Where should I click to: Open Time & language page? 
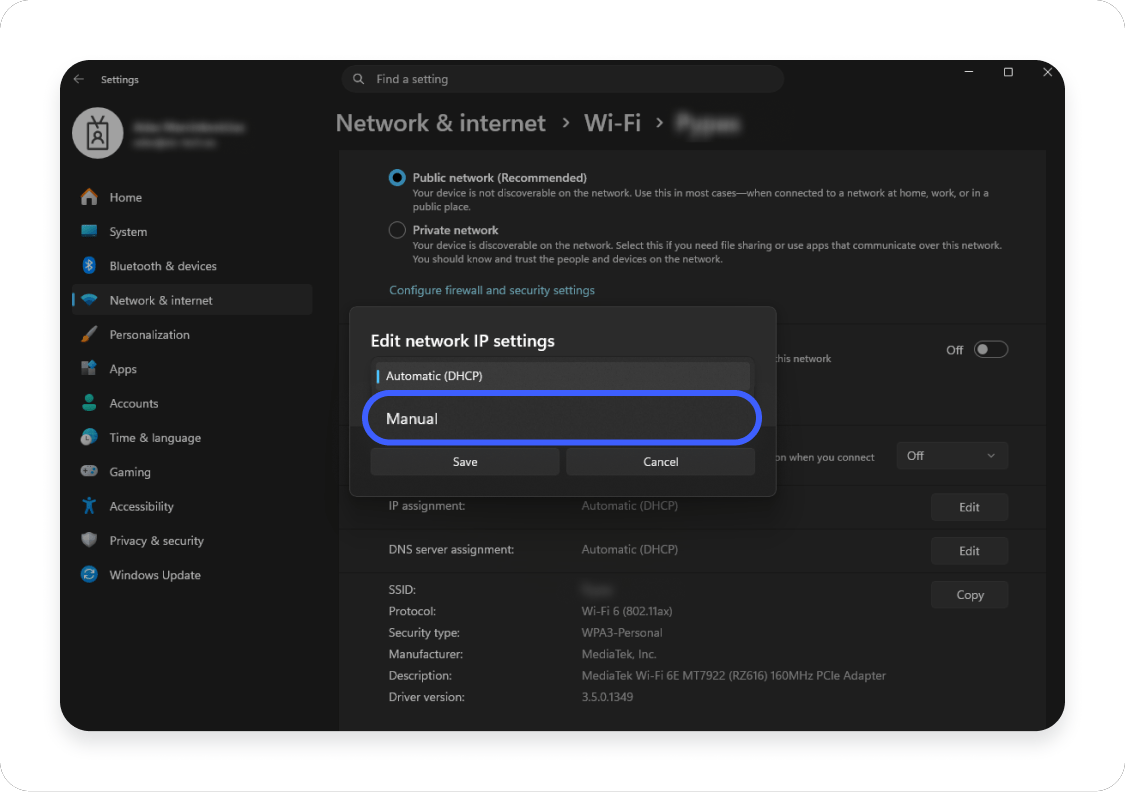192,437
